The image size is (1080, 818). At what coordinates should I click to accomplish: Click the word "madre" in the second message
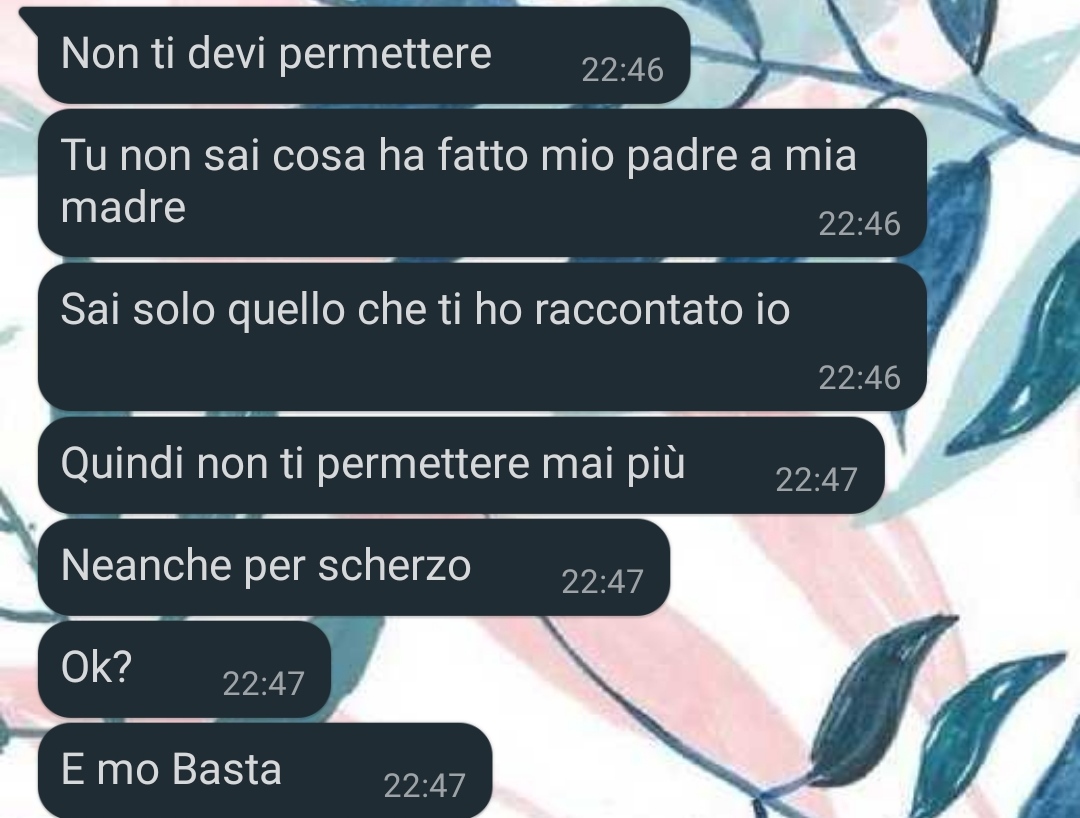(123, 207)
